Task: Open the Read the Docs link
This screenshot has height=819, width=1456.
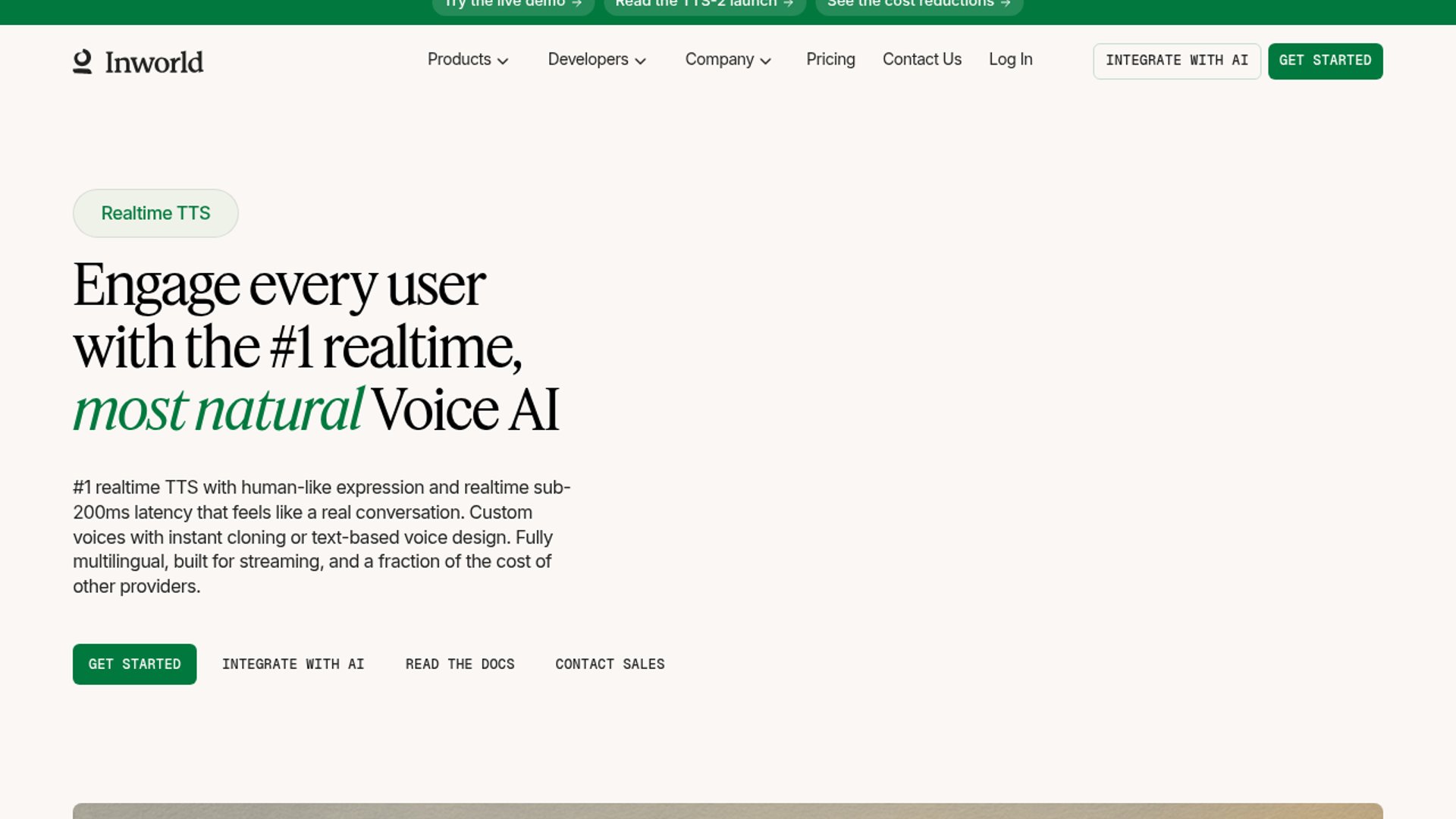Action: pyautogui.click(x=460, y=664)
